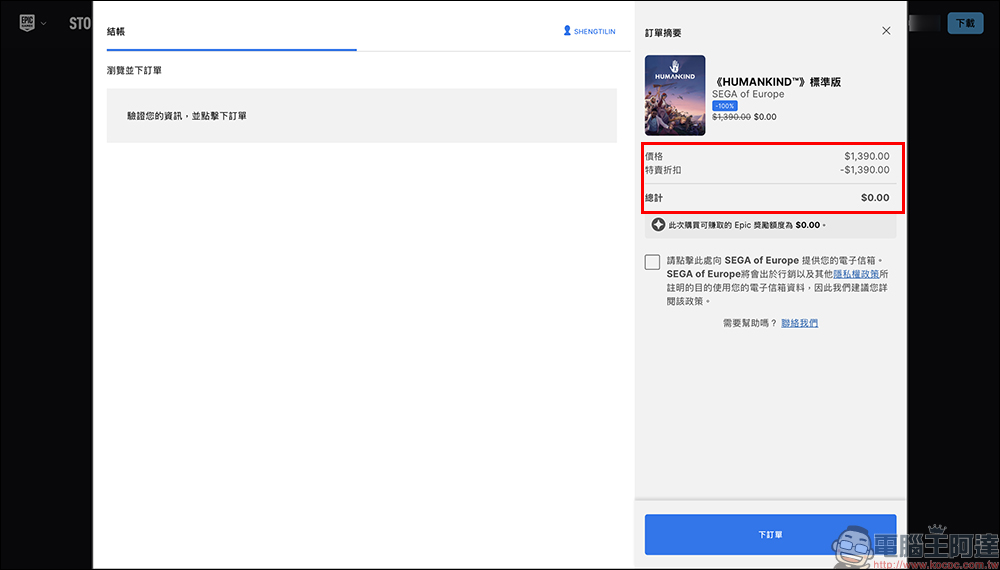Click the 總計 total $0.00 row
Image resolution: width=1000 pixels, height=570 pixels.
point(770,198)
